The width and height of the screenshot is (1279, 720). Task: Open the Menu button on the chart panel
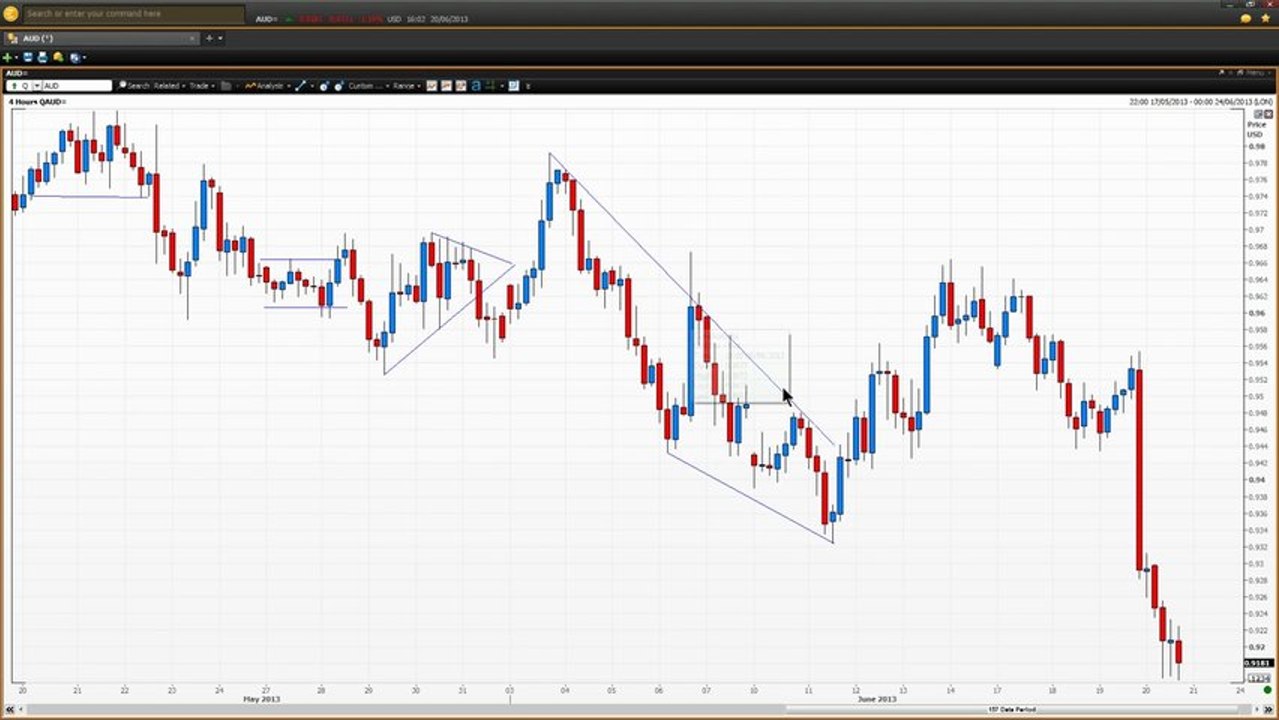[1257, 73]
